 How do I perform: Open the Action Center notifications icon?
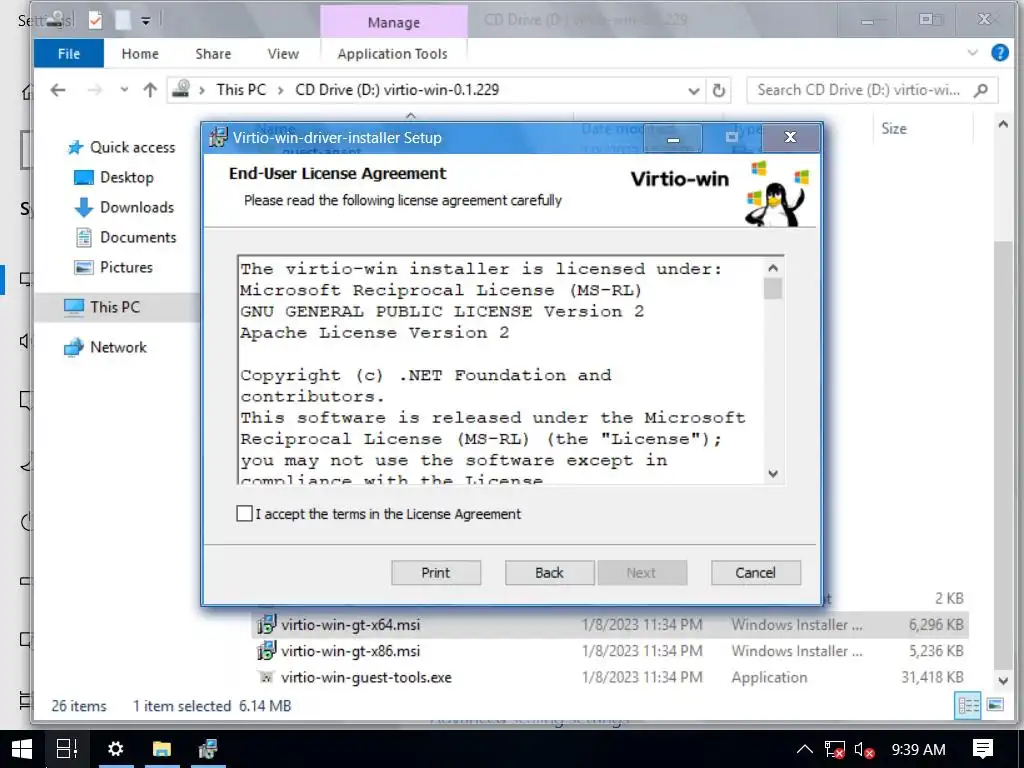983,750
